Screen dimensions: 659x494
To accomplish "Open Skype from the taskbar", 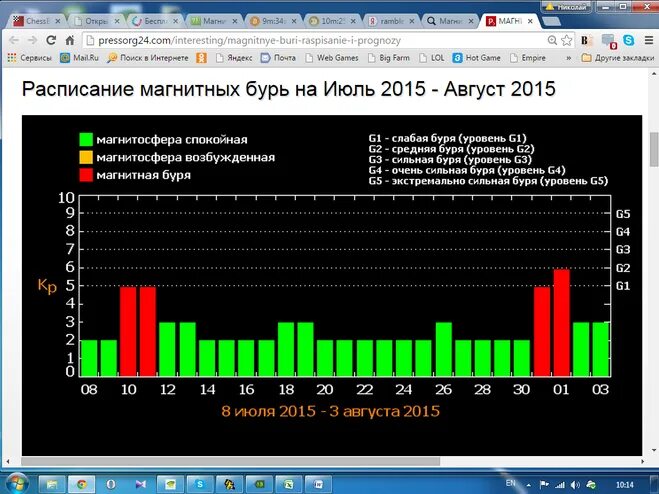I will 200,484.
